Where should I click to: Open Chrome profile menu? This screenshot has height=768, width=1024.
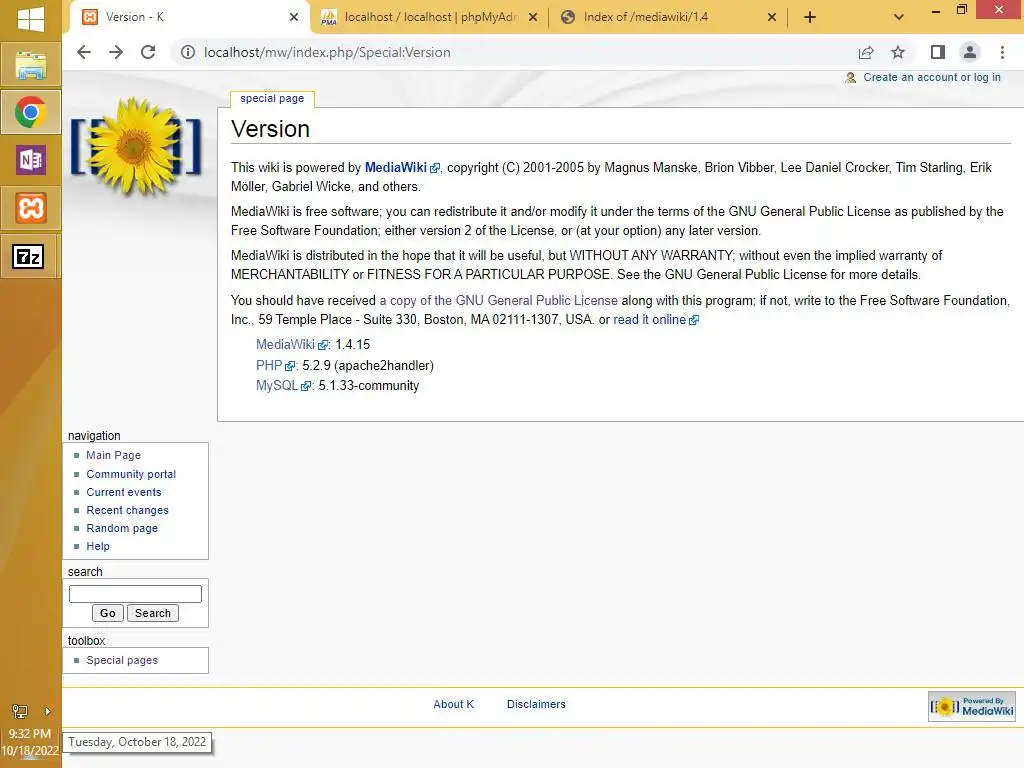point(970,52)
